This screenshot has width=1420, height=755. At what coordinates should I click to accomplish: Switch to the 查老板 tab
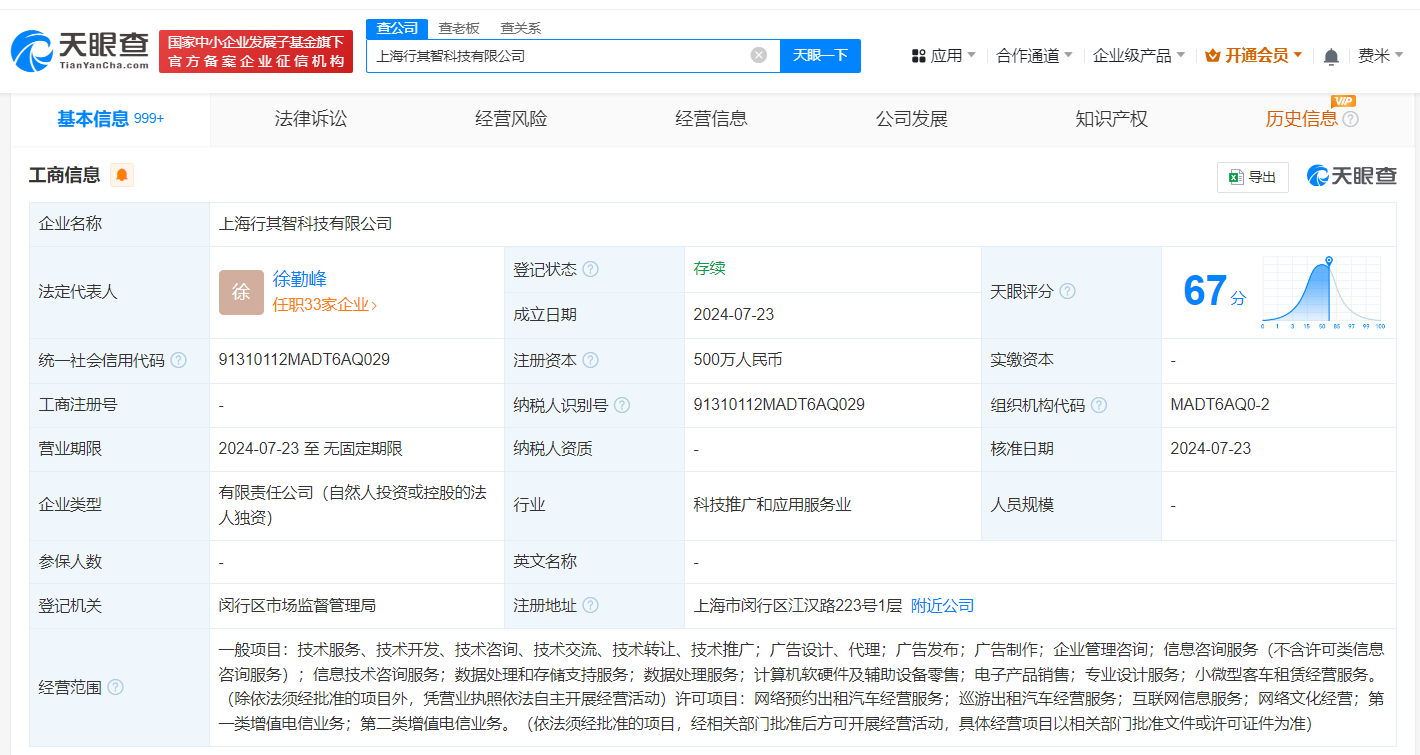[x=457, y=28]
